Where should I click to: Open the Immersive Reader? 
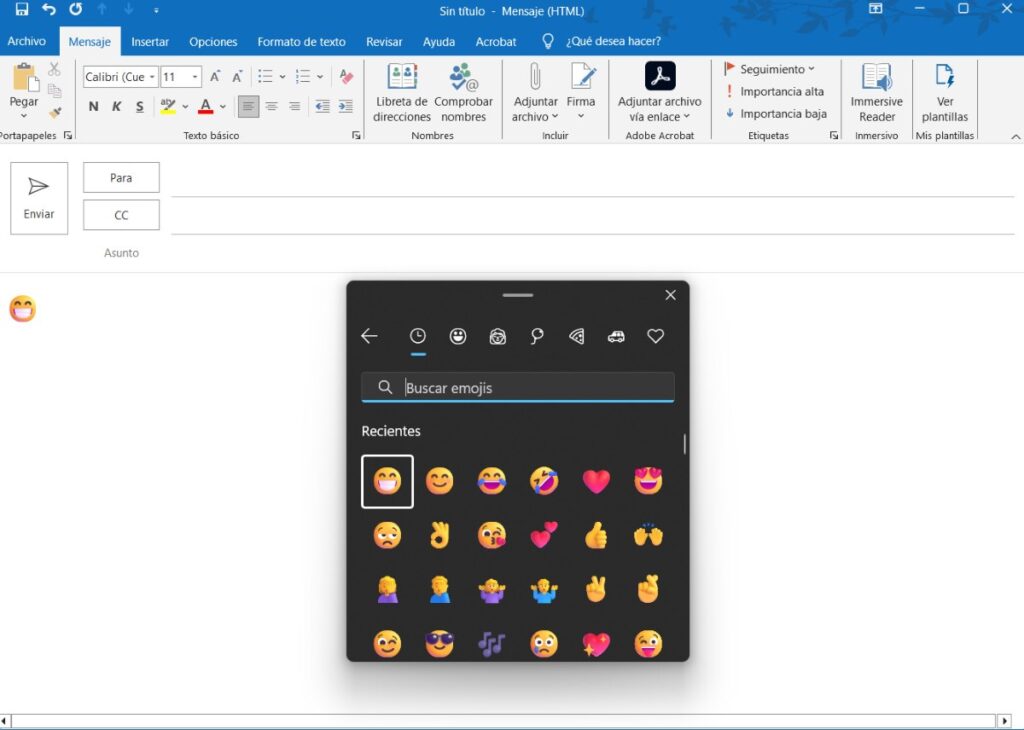click(876, 91)
